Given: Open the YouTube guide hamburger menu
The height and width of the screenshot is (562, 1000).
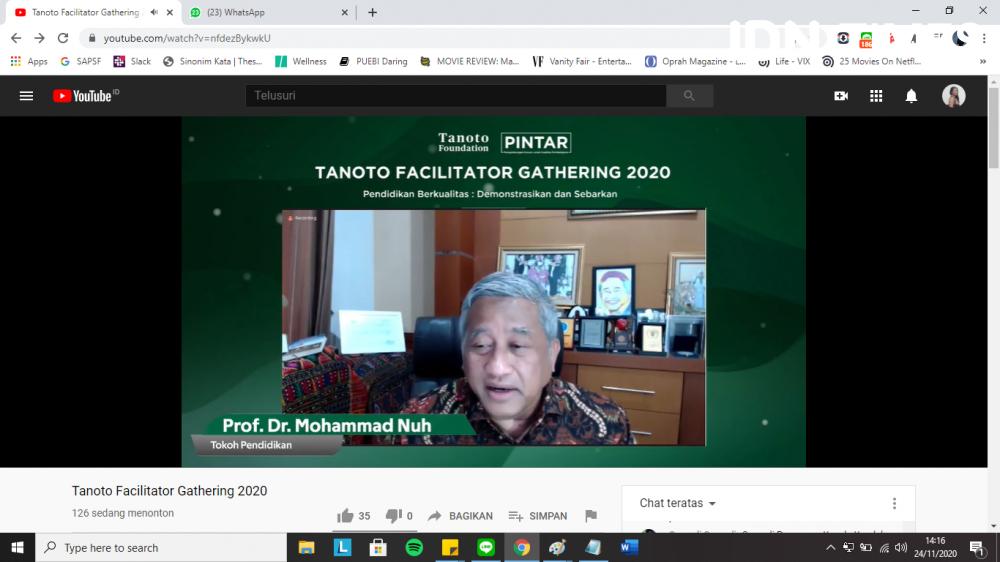Looking at the screenshot, I should point(26,96).
